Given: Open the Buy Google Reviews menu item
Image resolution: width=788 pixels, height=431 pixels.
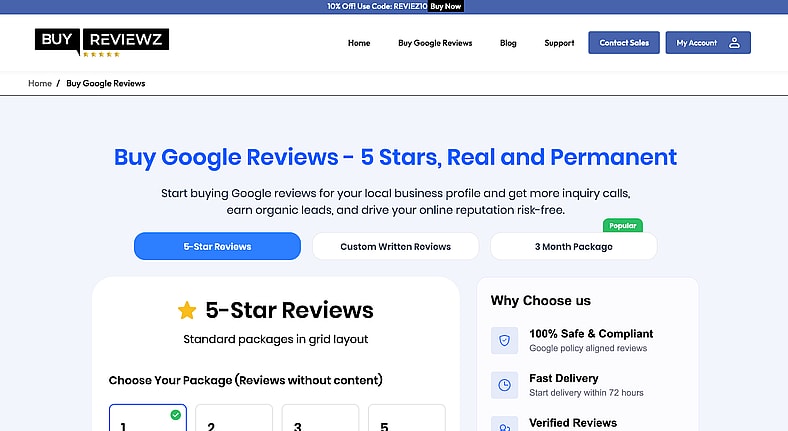Looking at the screenshot, I should coord(435,43).
